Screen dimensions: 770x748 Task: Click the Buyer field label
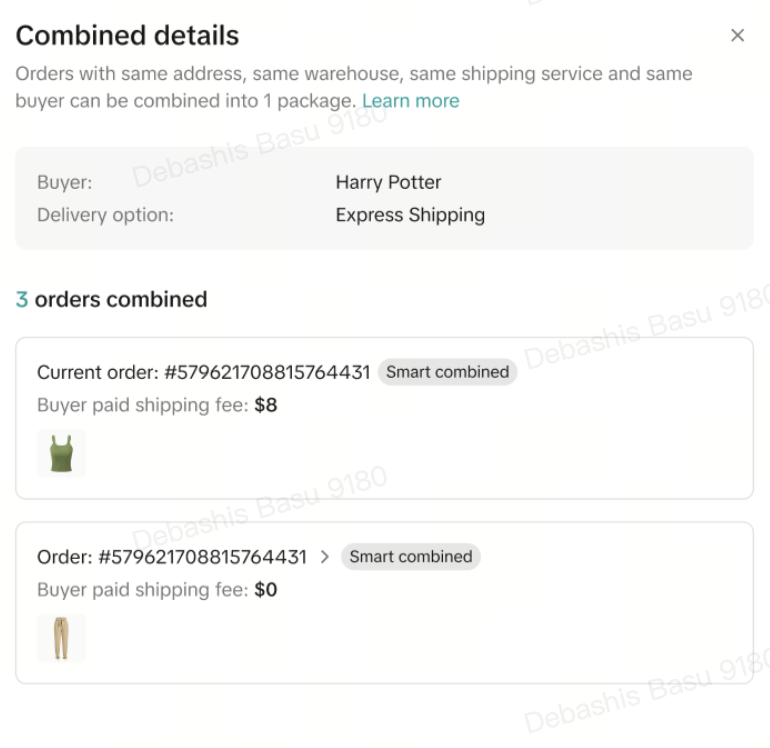point(64,182)
